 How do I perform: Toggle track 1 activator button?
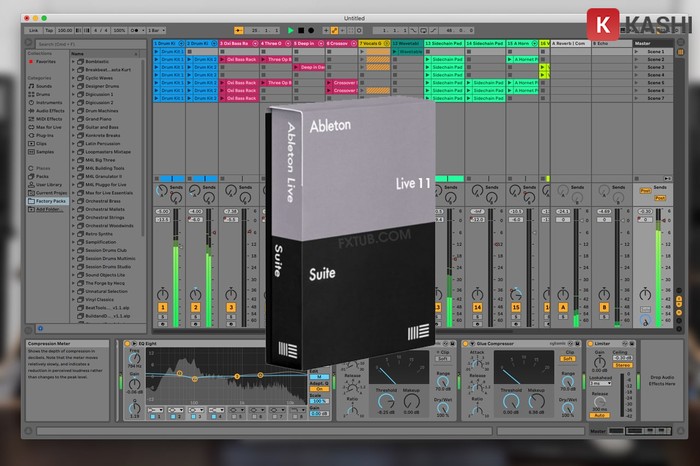pos(162,308)
